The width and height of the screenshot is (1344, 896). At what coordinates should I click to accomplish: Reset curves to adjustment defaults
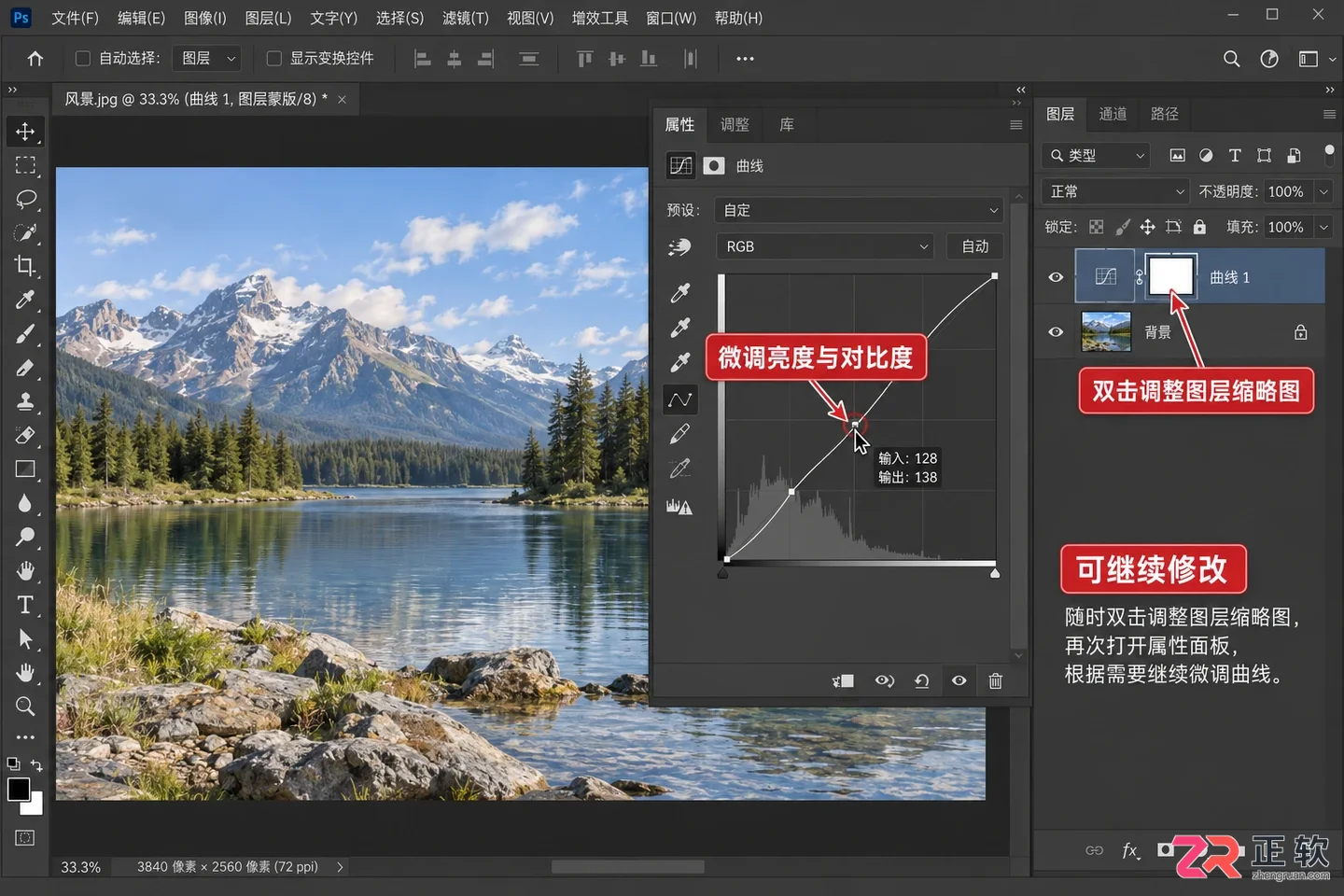[921, 681]
